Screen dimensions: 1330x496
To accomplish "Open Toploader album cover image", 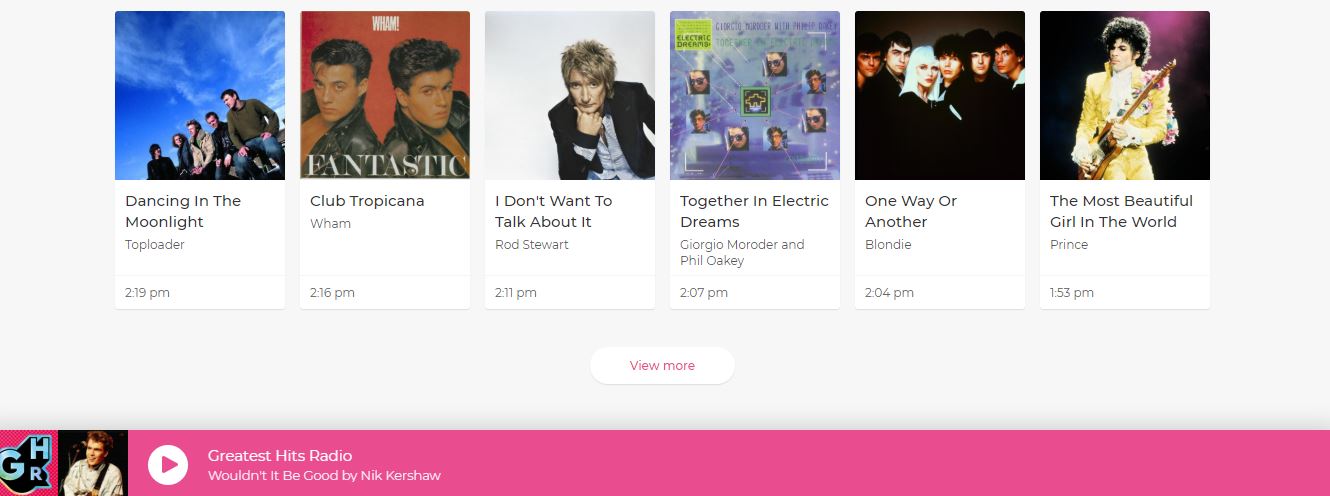I will [200, 95].
